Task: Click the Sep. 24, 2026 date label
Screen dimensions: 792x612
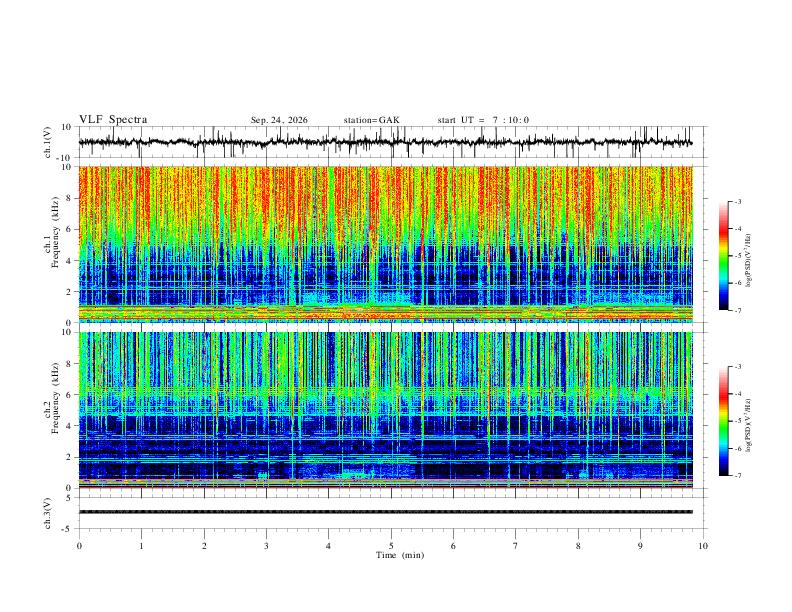Action: point(279,120)
